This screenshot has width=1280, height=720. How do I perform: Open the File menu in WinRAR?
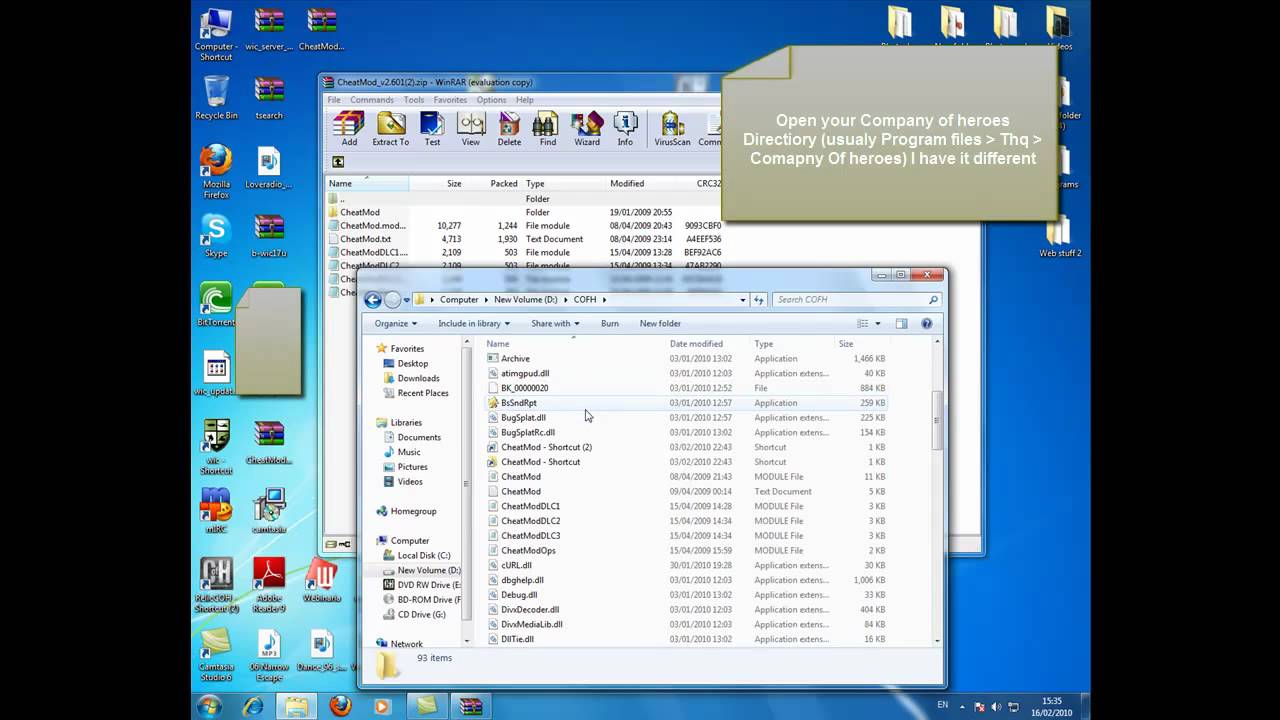tap(334, 100)
